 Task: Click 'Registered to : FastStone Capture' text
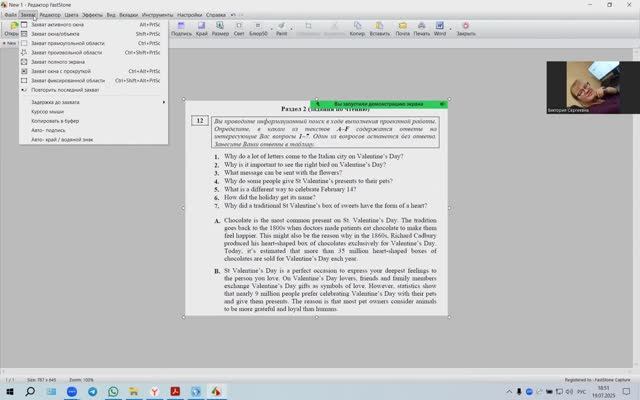click(598, 380)
